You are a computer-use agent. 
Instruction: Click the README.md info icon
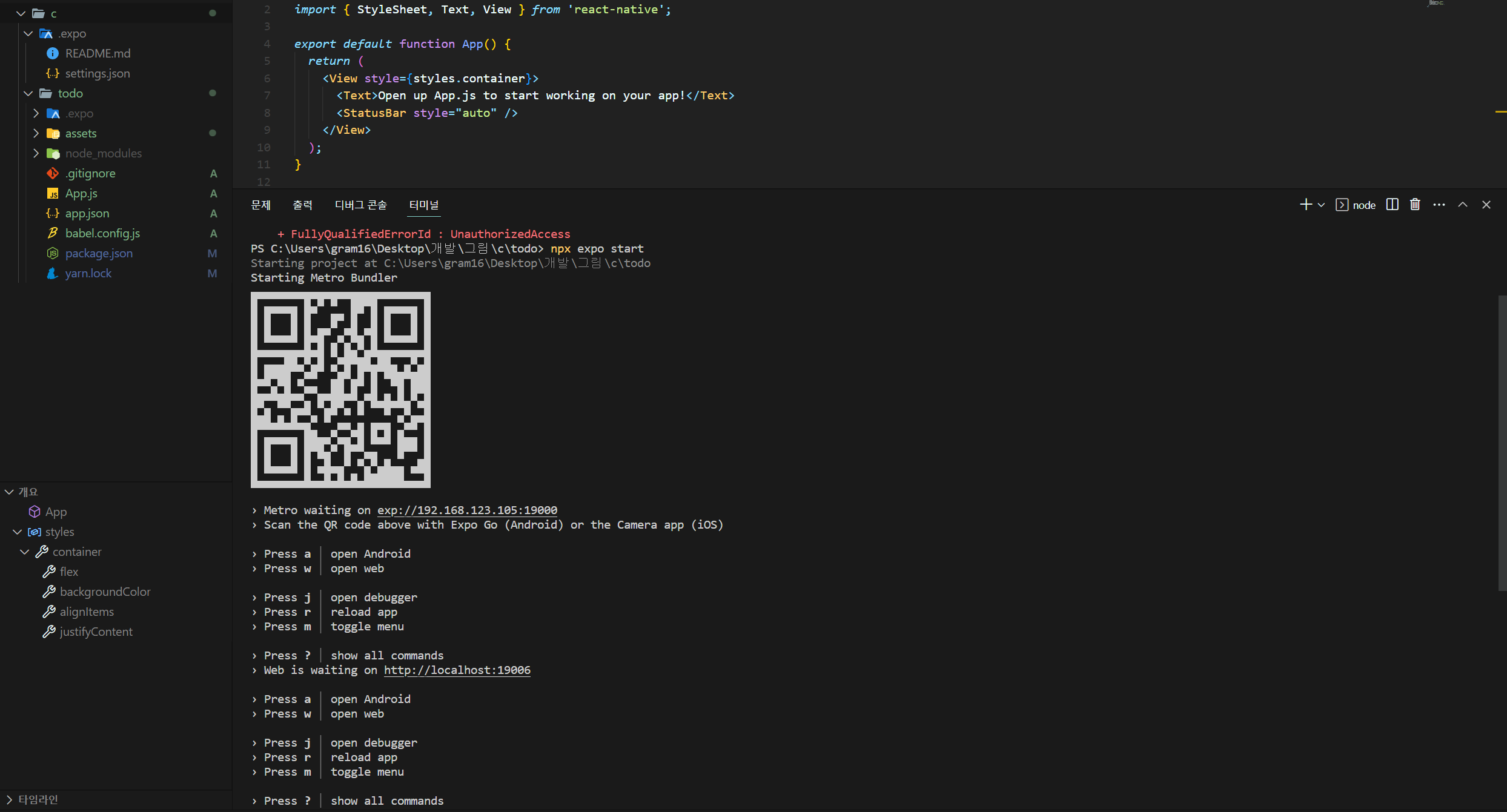tap(53, 53)
